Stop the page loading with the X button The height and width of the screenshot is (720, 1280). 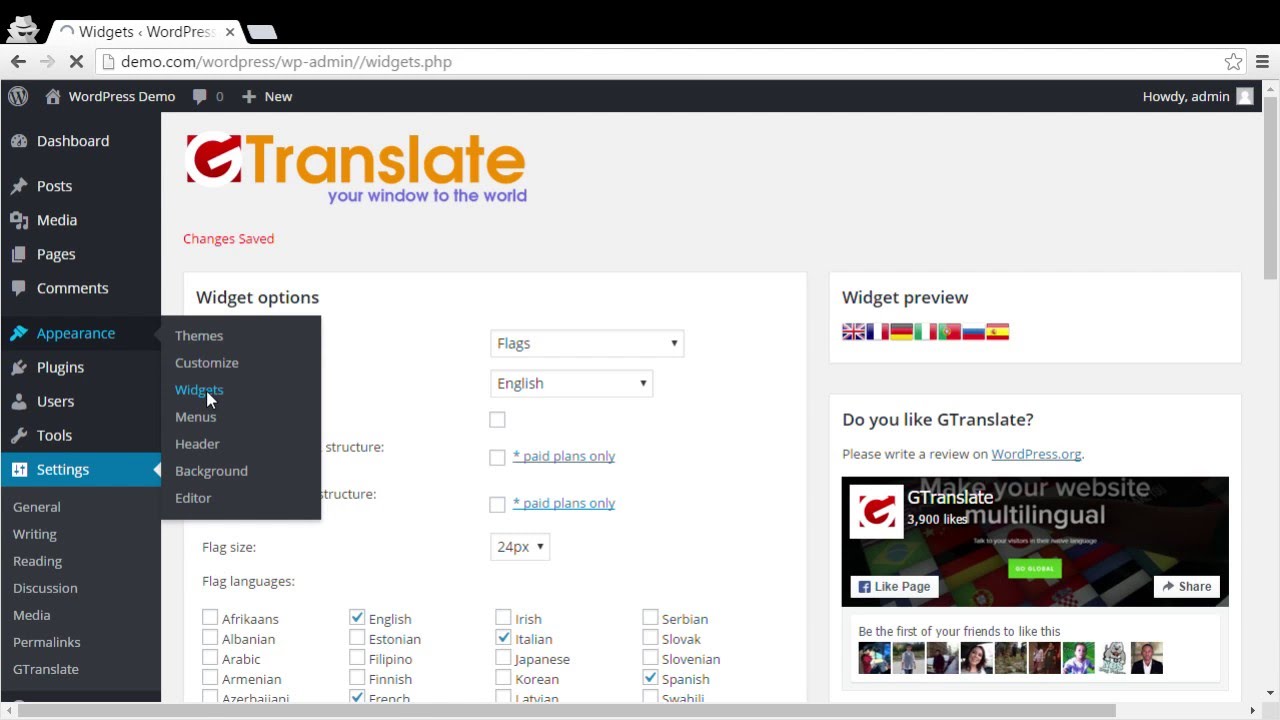76,62
